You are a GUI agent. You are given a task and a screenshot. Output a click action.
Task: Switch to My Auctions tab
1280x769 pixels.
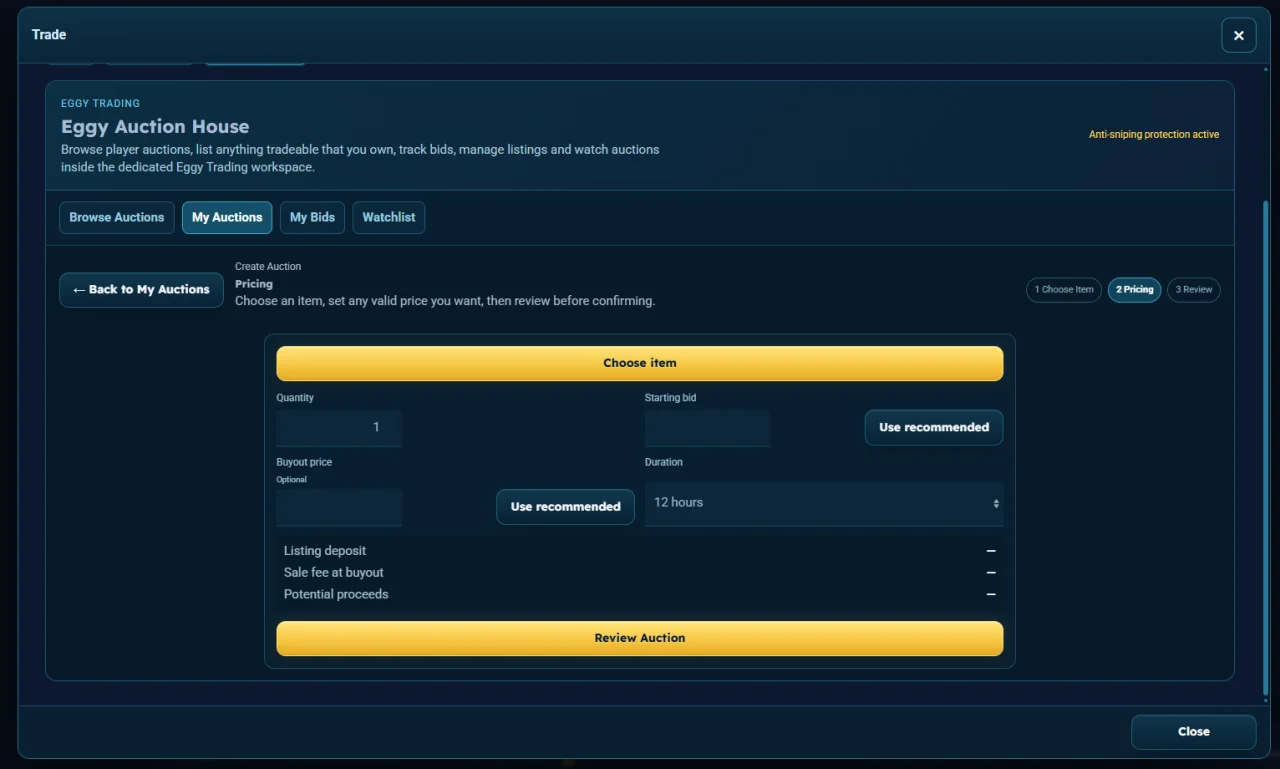point(227,217)
